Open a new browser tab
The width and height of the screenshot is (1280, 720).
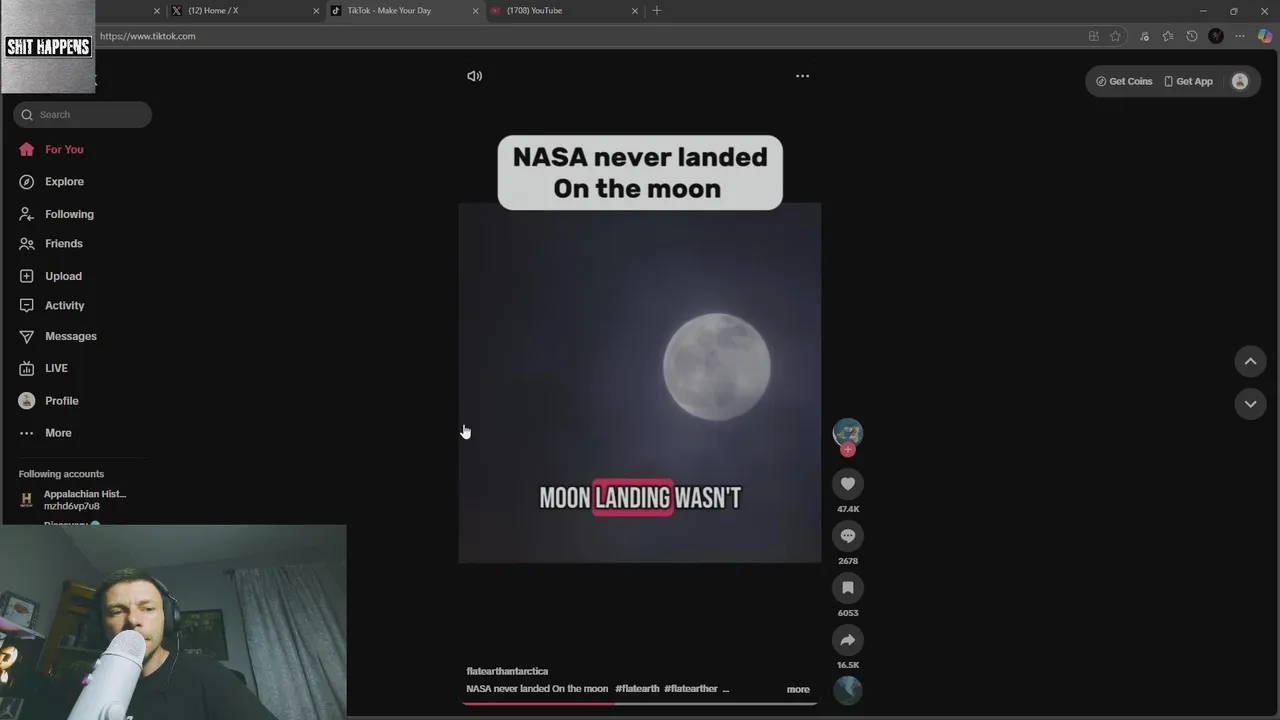657,11
